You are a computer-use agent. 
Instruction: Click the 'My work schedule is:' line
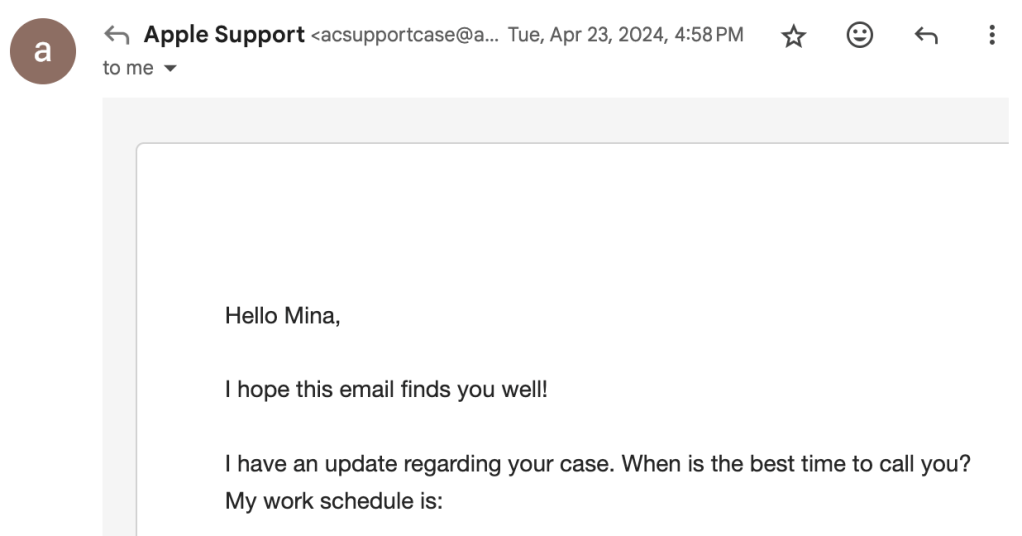point(334,501)
